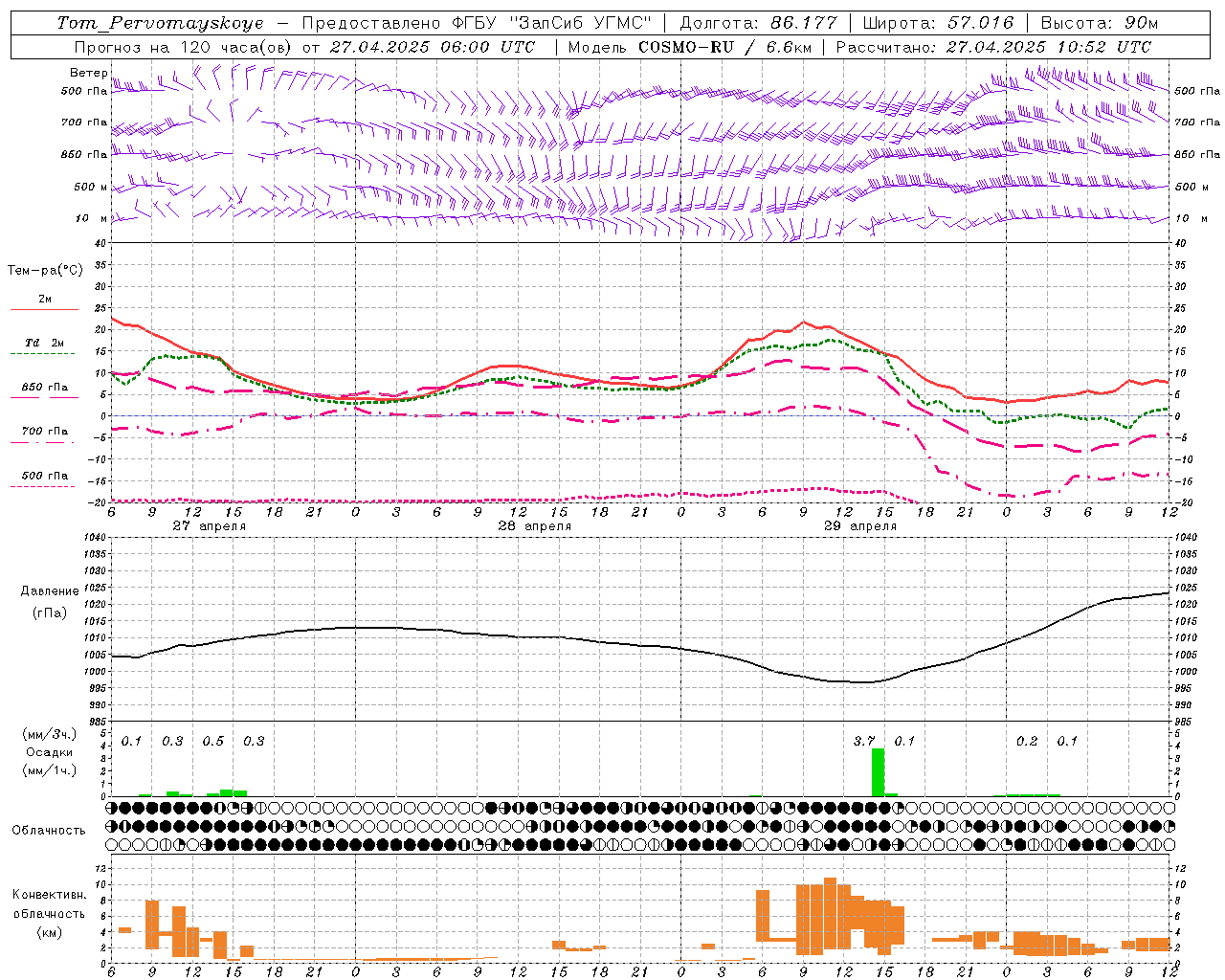Click the Высота: 90м header field
This screenshot has width=1225, height=980.
(1099, 23)
